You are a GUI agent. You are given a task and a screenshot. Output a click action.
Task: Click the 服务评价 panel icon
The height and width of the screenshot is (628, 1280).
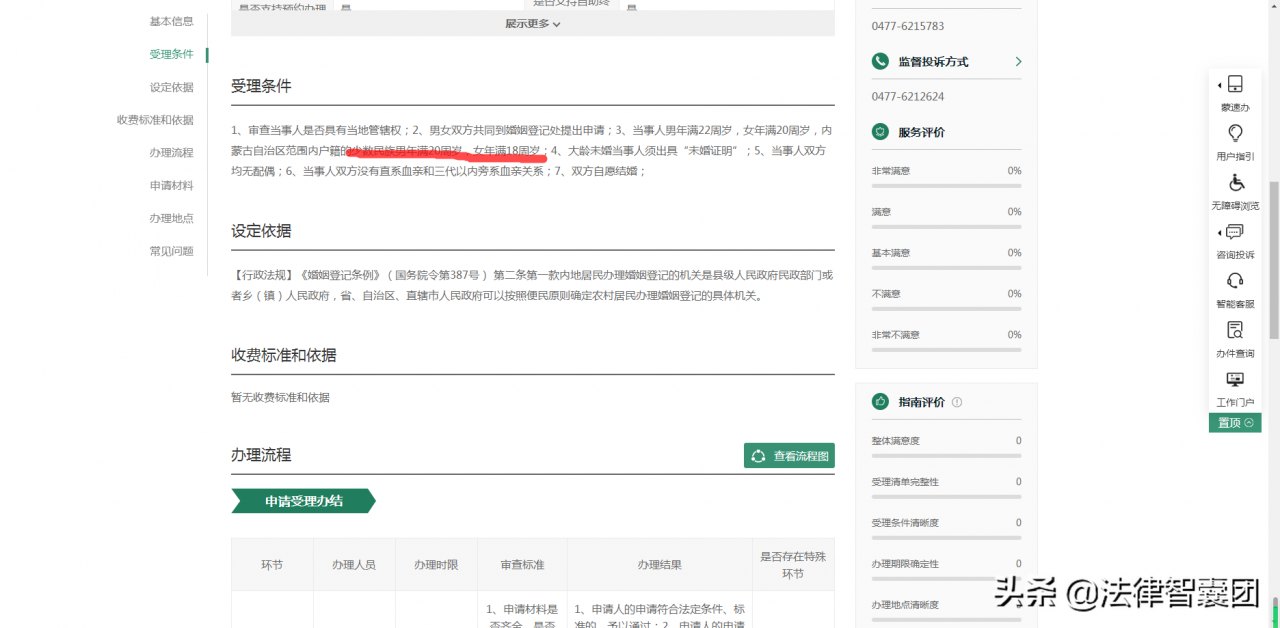point(880,131)
